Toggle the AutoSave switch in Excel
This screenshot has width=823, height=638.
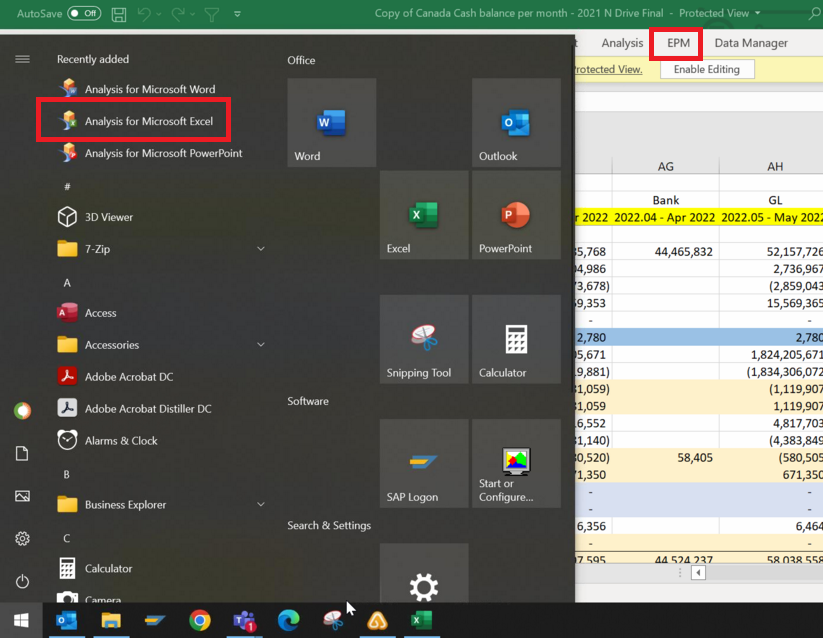pos(84,13)
